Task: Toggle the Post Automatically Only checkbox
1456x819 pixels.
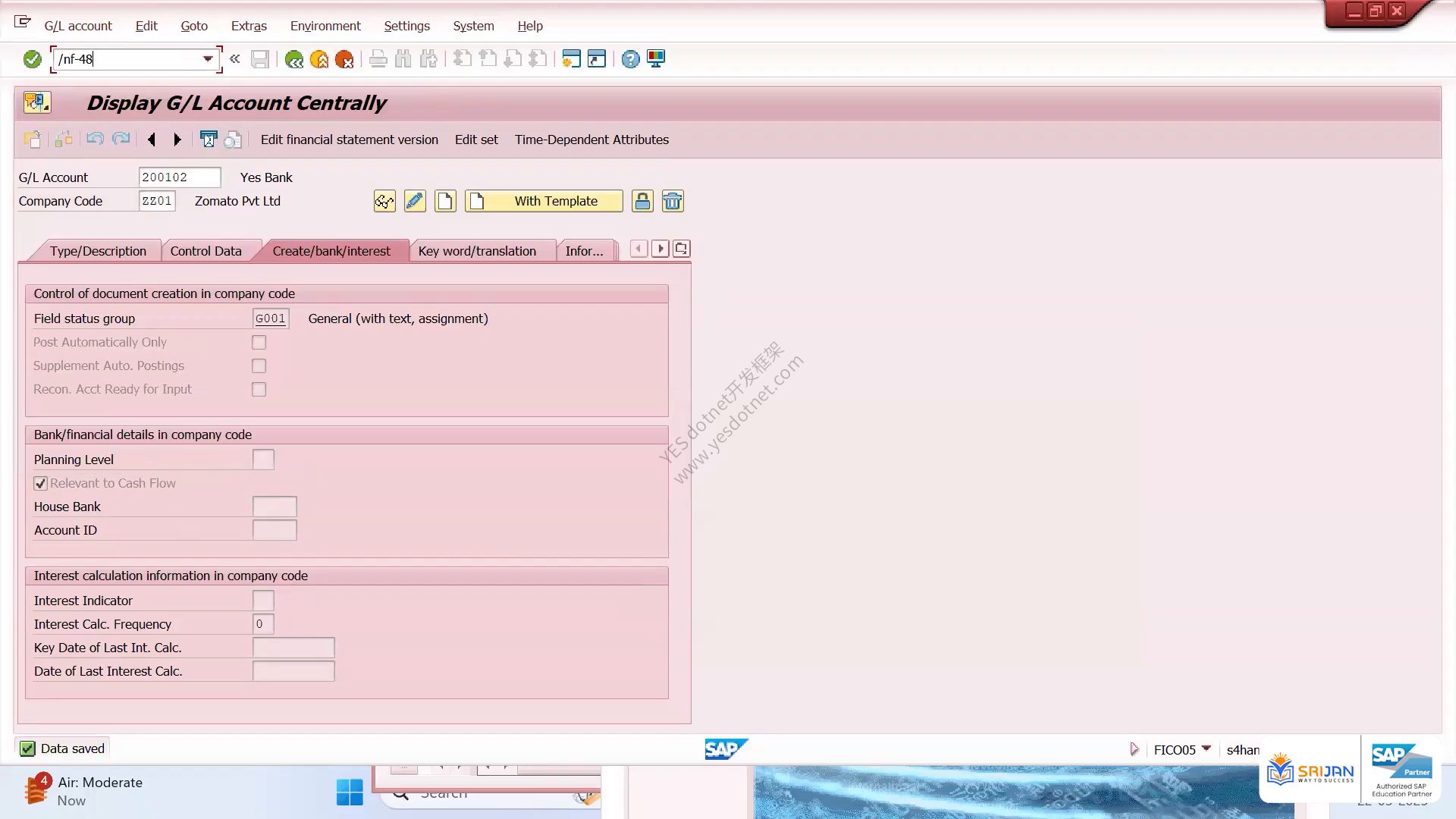Action: point(259,343)
